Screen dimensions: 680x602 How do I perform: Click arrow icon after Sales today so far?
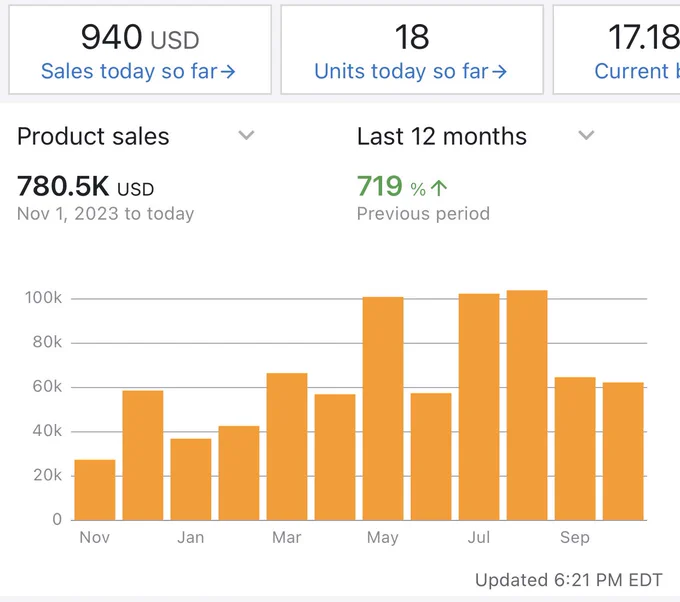(228, 72)
